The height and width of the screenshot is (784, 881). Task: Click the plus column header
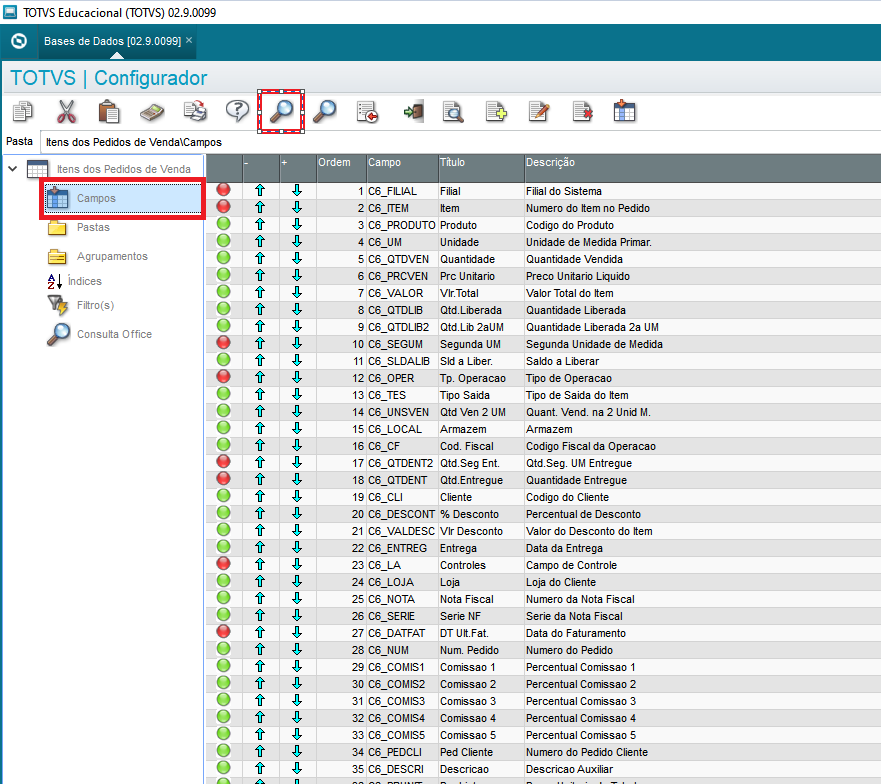click(x=298, y=168)
